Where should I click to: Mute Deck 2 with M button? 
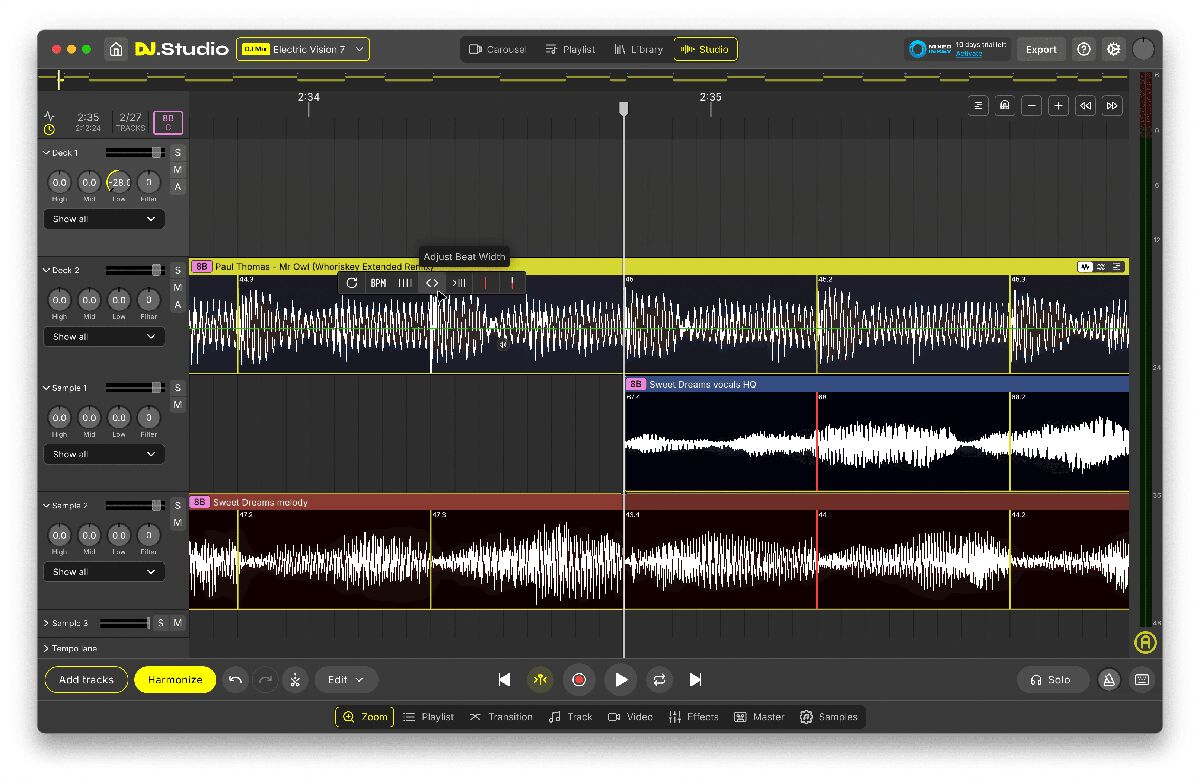coord(177,287)
